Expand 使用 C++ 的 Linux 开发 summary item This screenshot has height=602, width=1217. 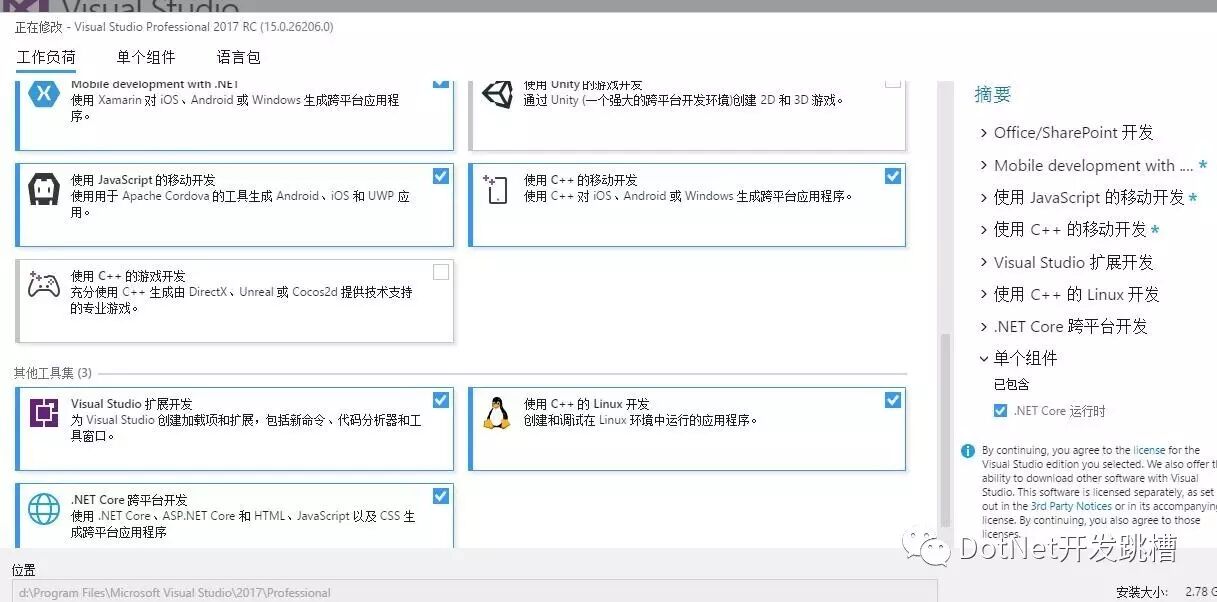[x=983, y=295]
